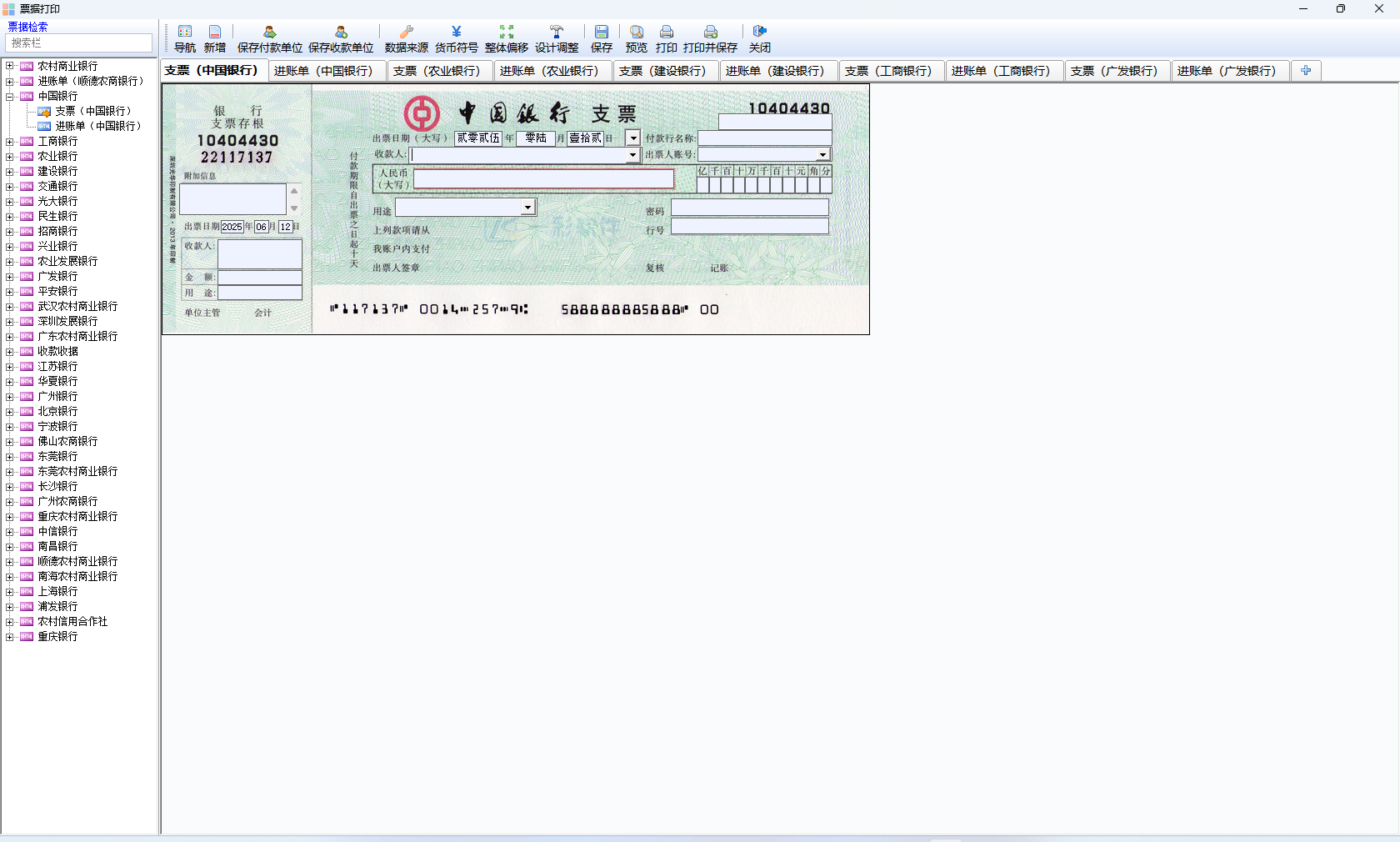Expand 进账单（顺德农商银行）tree node

click(10, 81)
